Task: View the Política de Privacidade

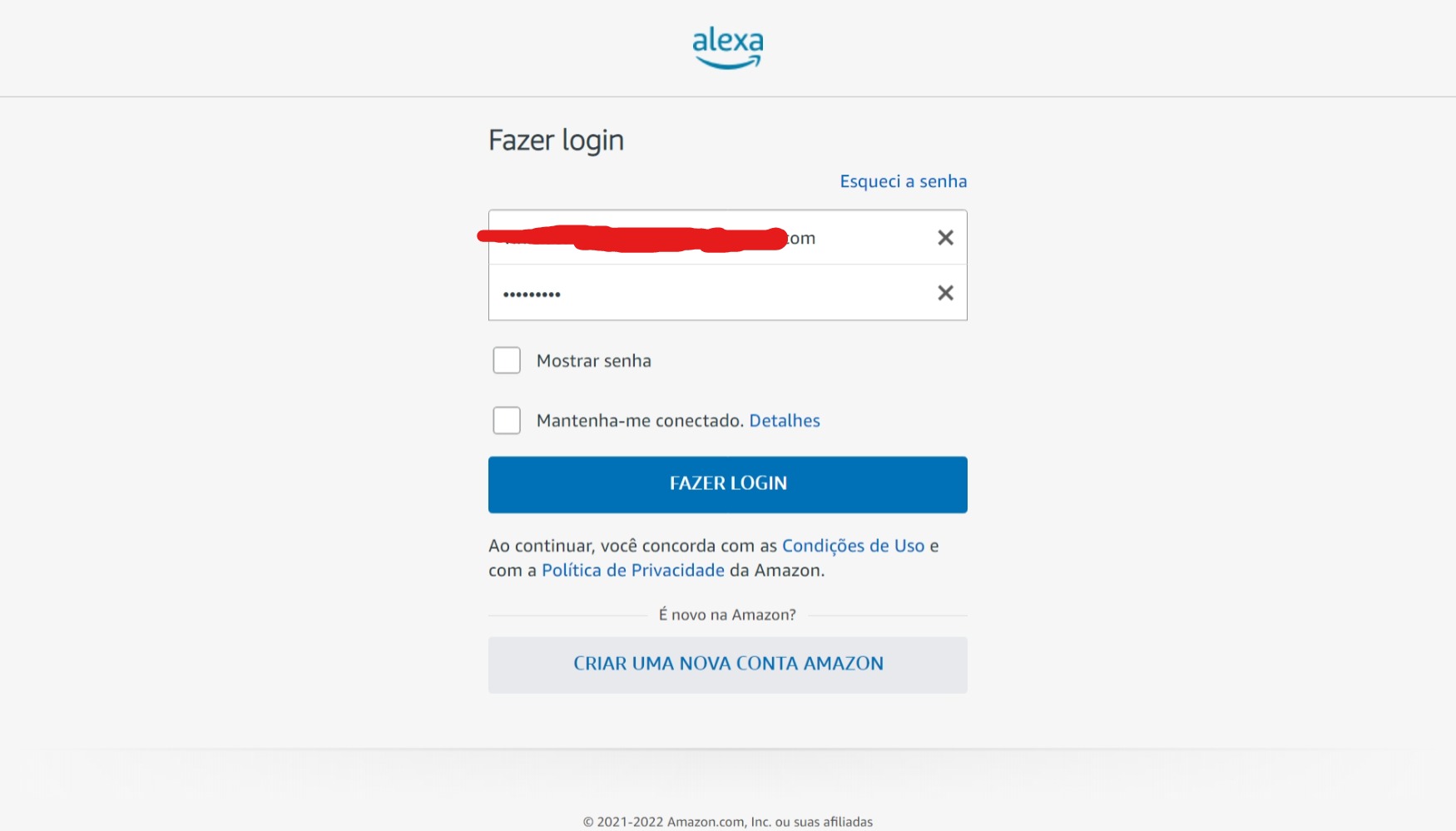Action: [633, 570]
